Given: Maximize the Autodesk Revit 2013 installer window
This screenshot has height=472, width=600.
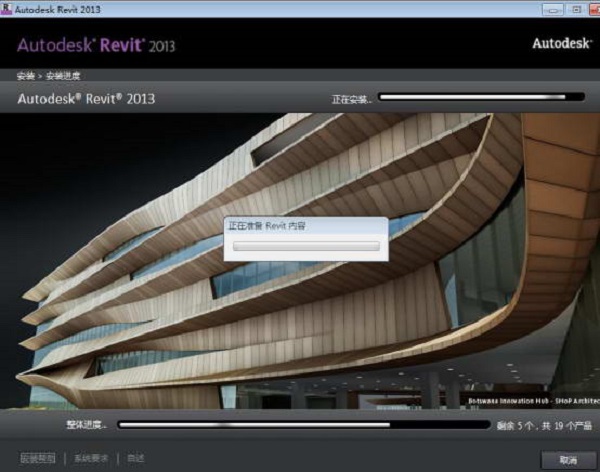Looking at the screenshot, I should click(576, 10).
